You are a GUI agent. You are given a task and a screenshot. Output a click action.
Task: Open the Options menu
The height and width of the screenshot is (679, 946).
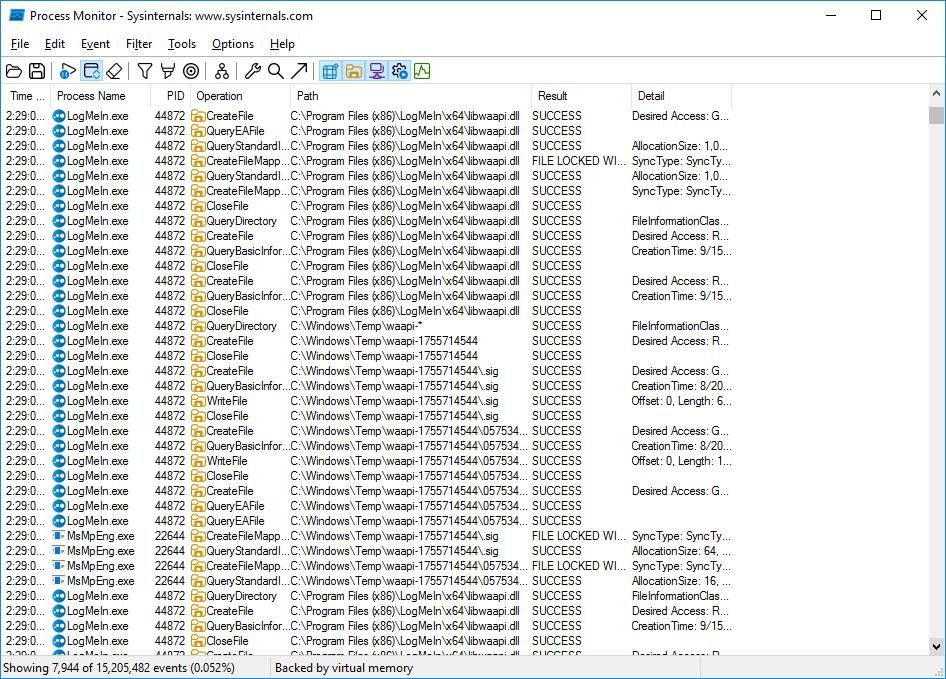233,44
